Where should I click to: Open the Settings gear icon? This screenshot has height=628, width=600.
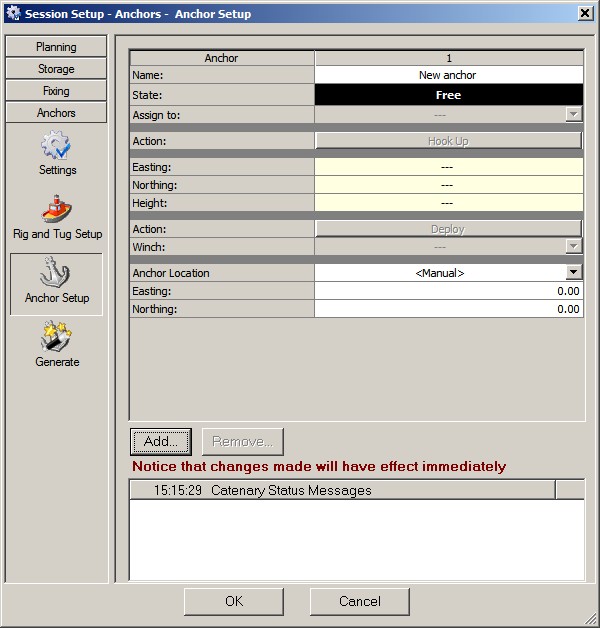pos(57,146)
